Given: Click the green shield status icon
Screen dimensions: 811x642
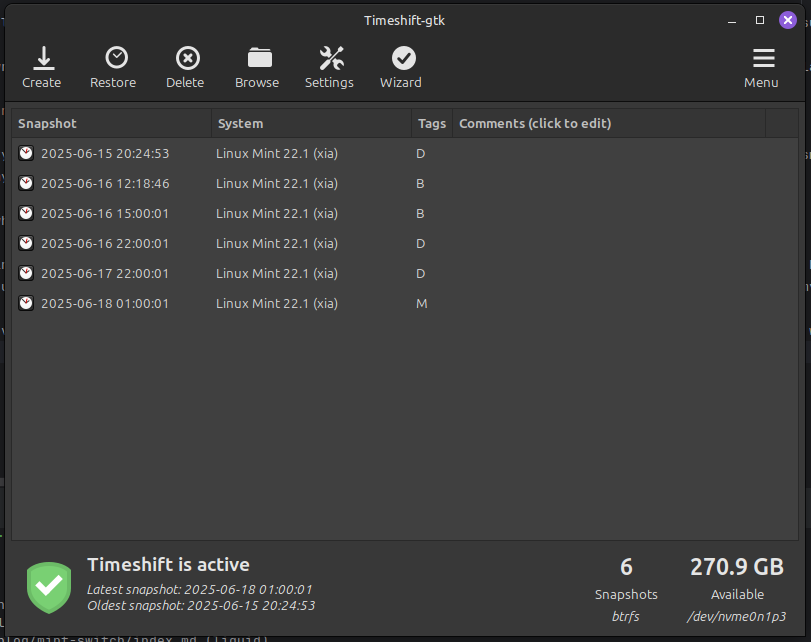Looking at the screenshot, I should (x=49, y=586).
